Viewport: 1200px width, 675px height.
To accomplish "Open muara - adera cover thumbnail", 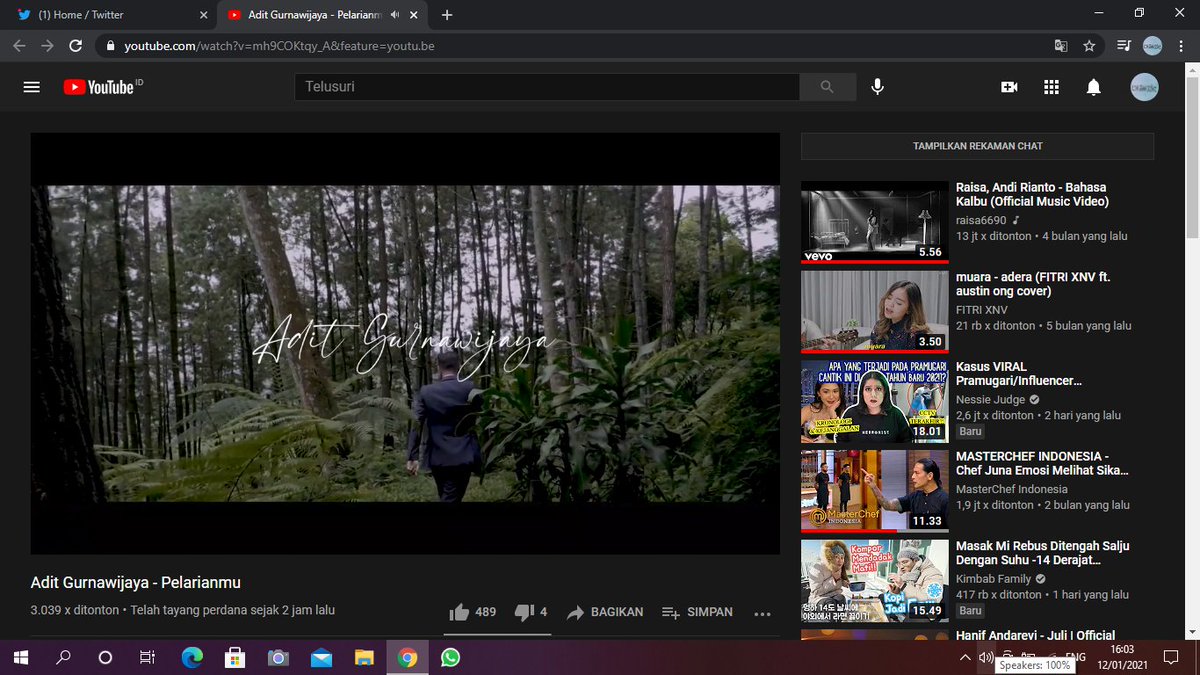I will click(x=874, y=312).
